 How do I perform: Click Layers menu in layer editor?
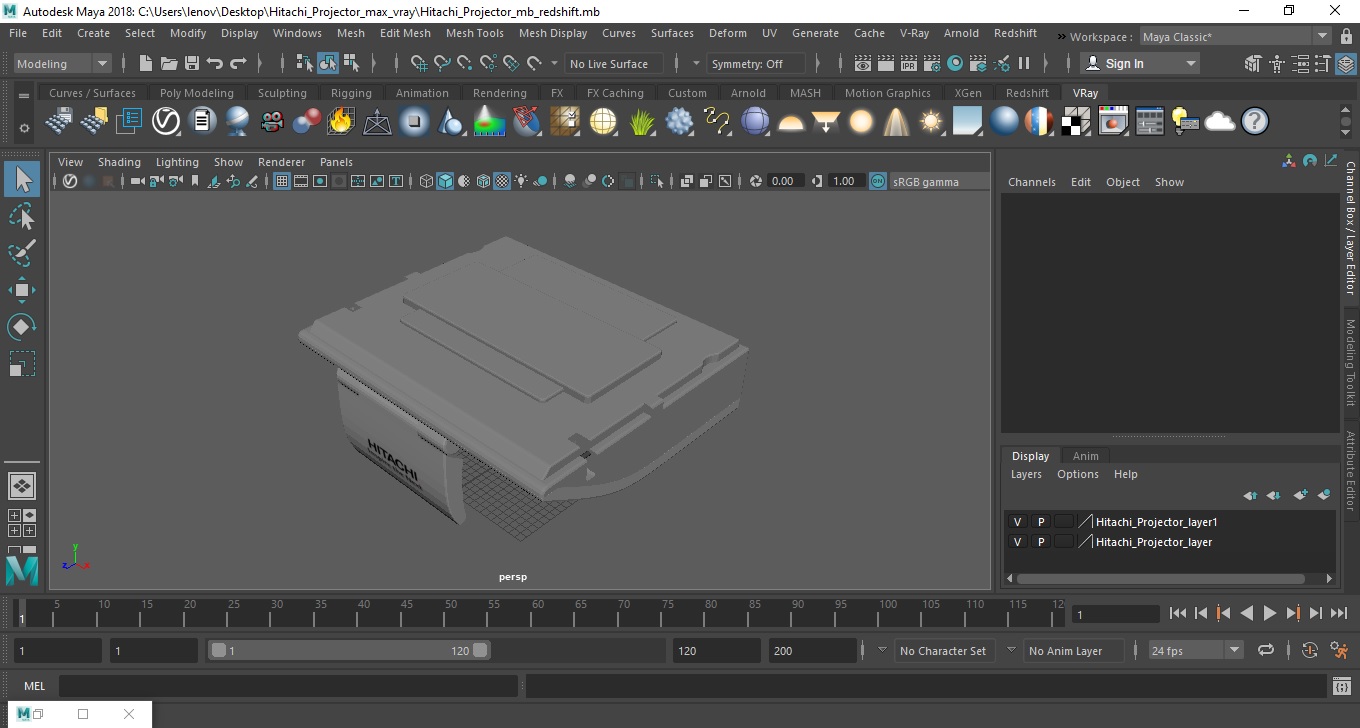tap(1026, 474)
